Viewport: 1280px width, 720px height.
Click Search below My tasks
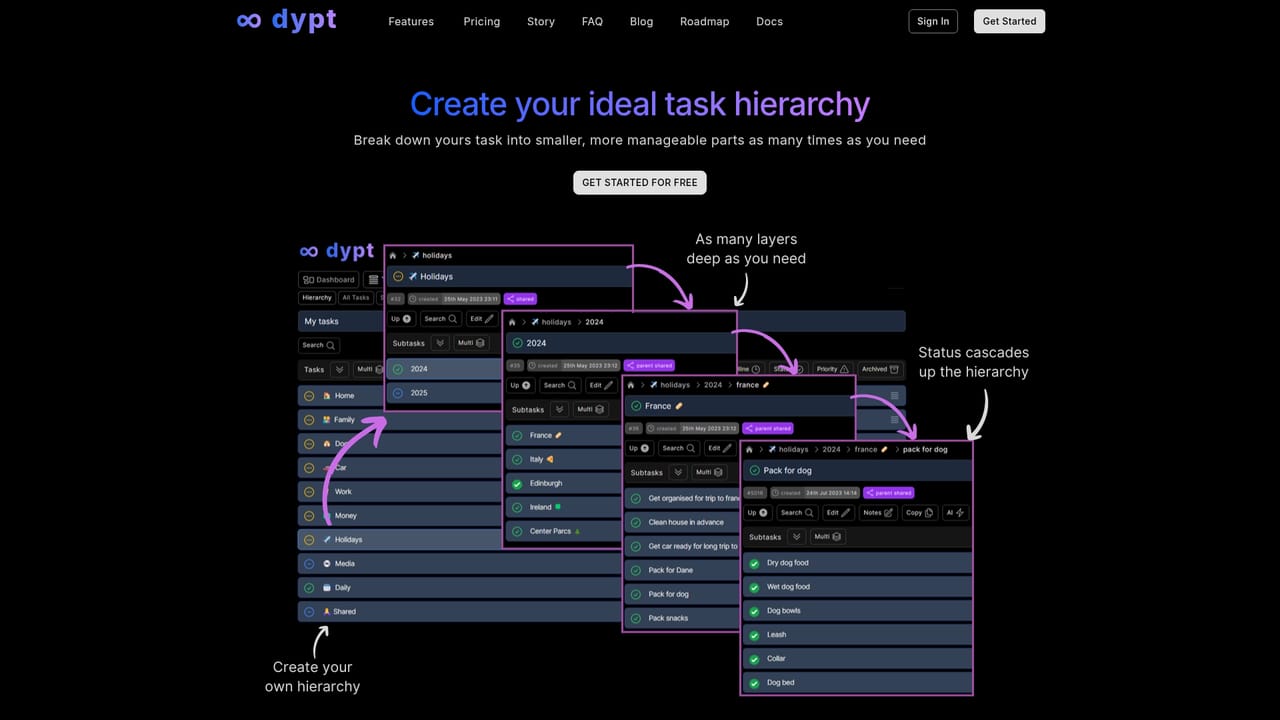[319, 345]
